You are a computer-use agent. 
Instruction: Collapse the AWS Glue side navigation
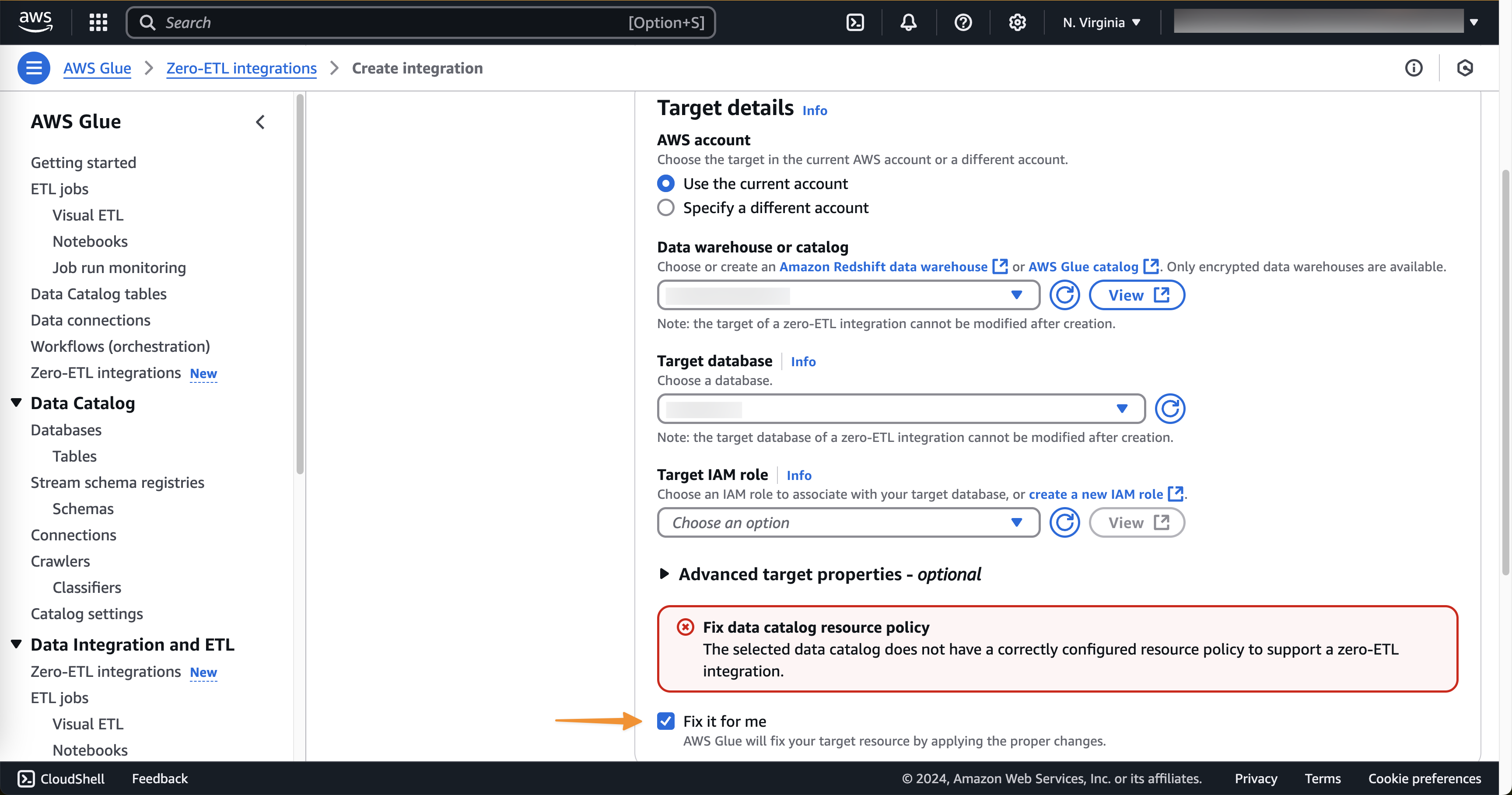click(x=260, y=122)
